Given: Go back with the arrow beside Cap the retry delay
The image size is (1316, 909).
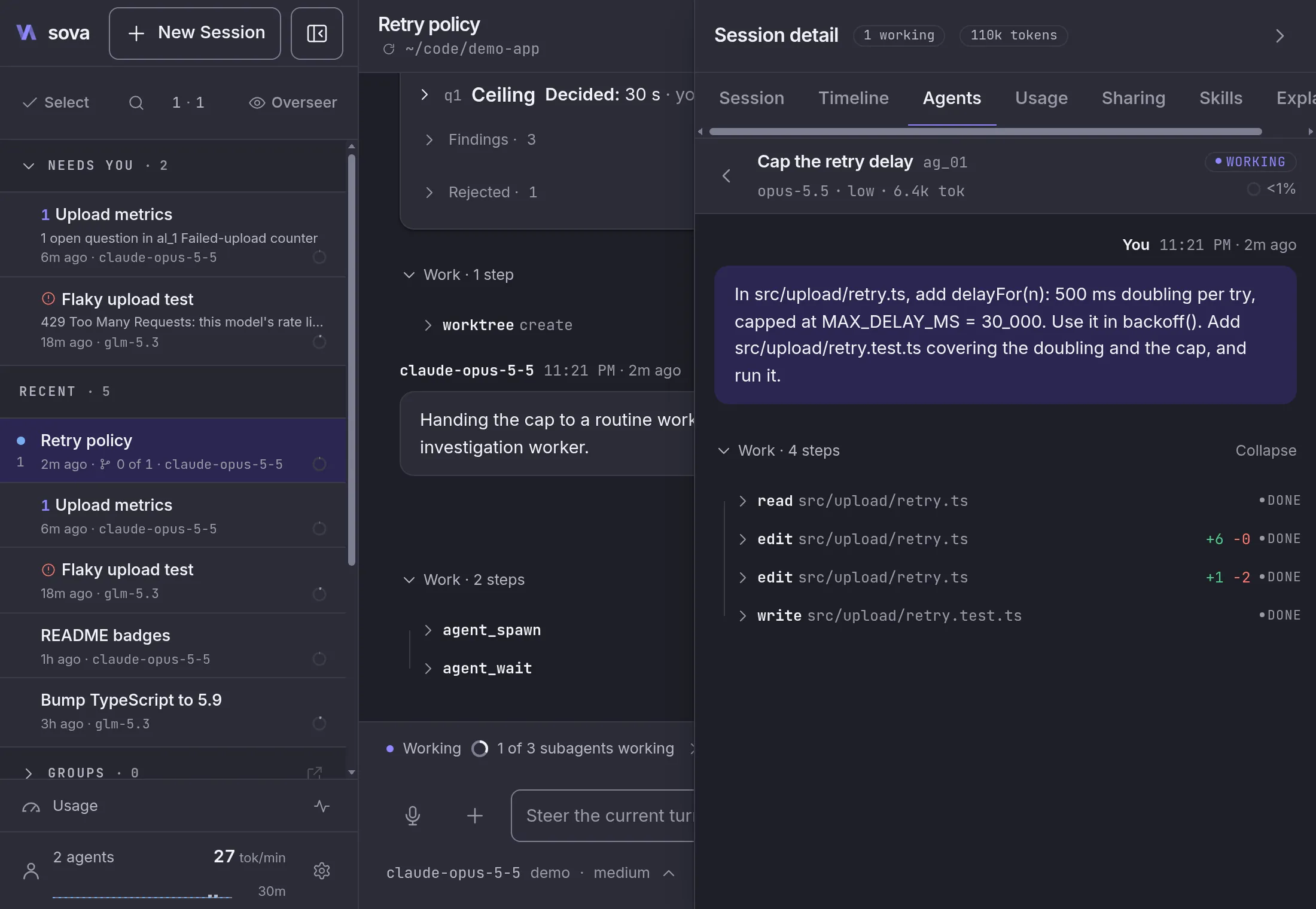Looking at the screenshot, I should [x=726, y=176].
